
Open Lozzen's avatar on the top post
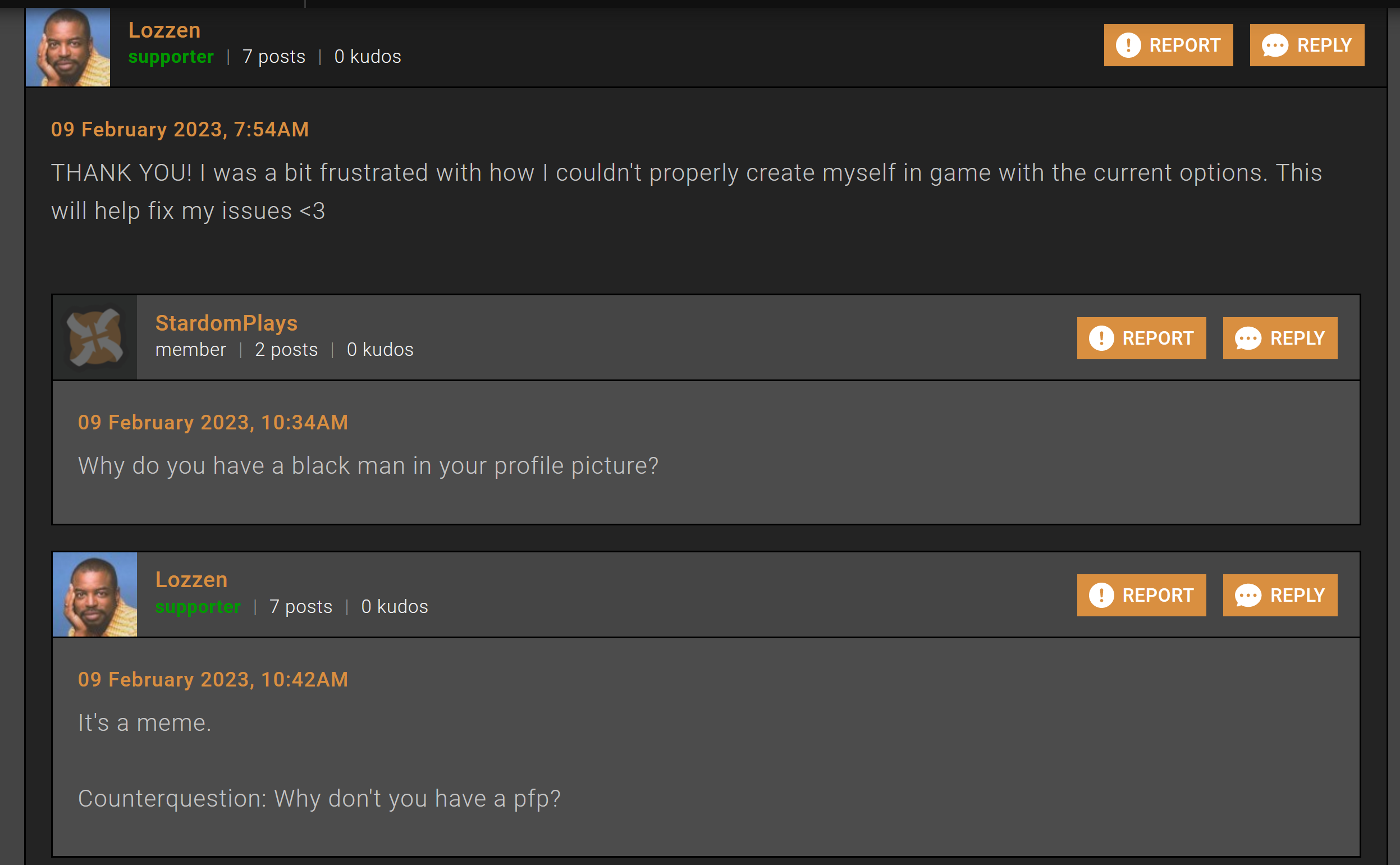coord(68,47)
